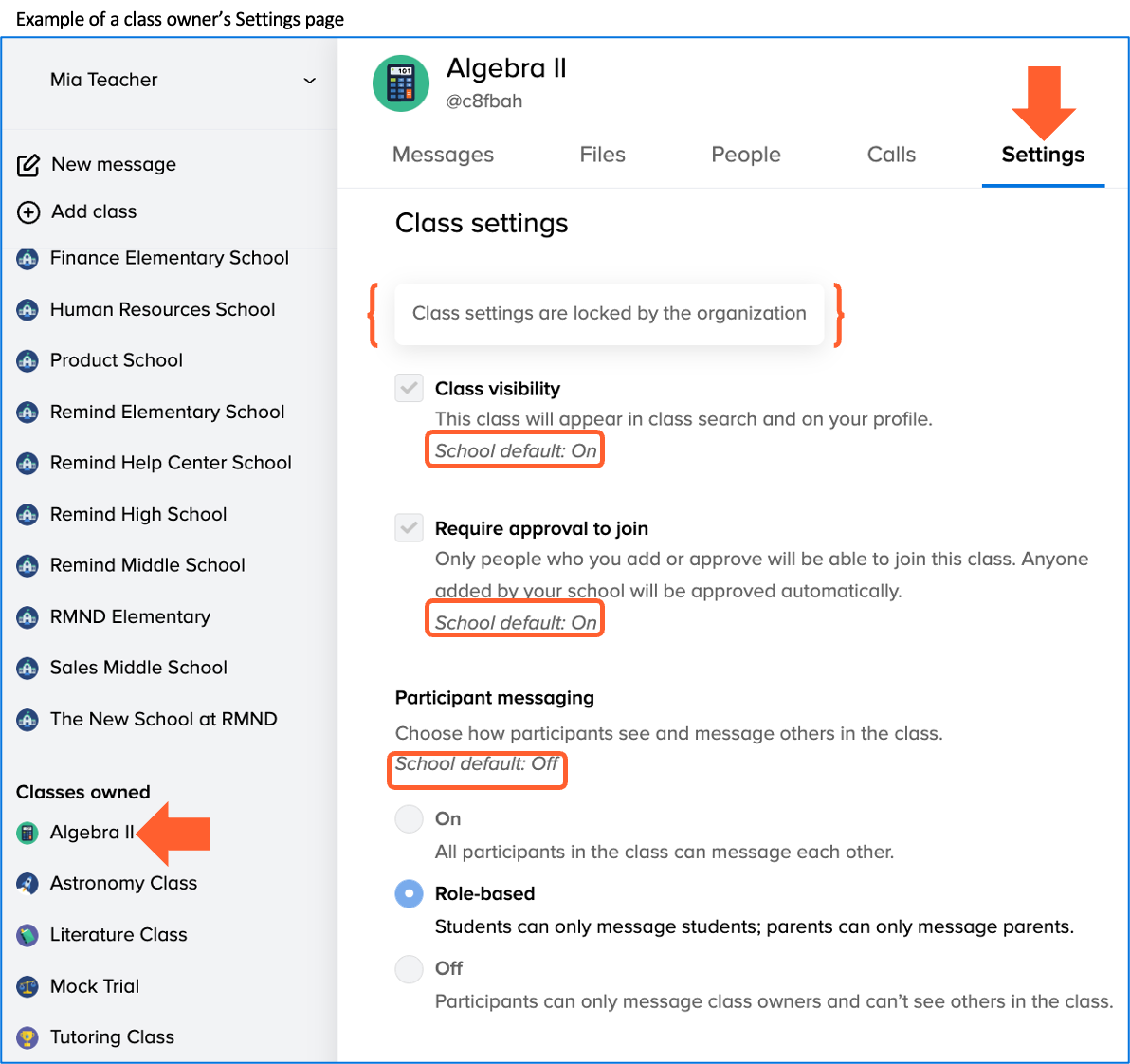Click the New message compose icon

[x=28, y=165]
